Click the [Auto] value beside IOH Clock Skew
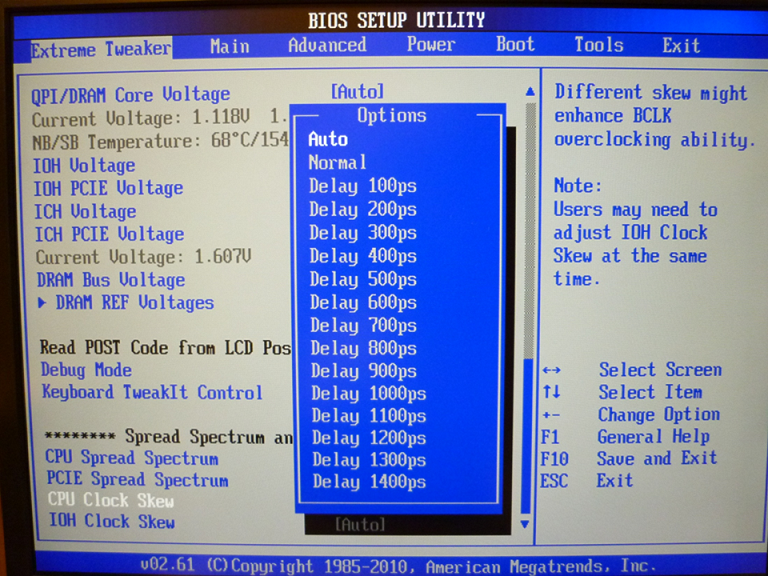 360,525
